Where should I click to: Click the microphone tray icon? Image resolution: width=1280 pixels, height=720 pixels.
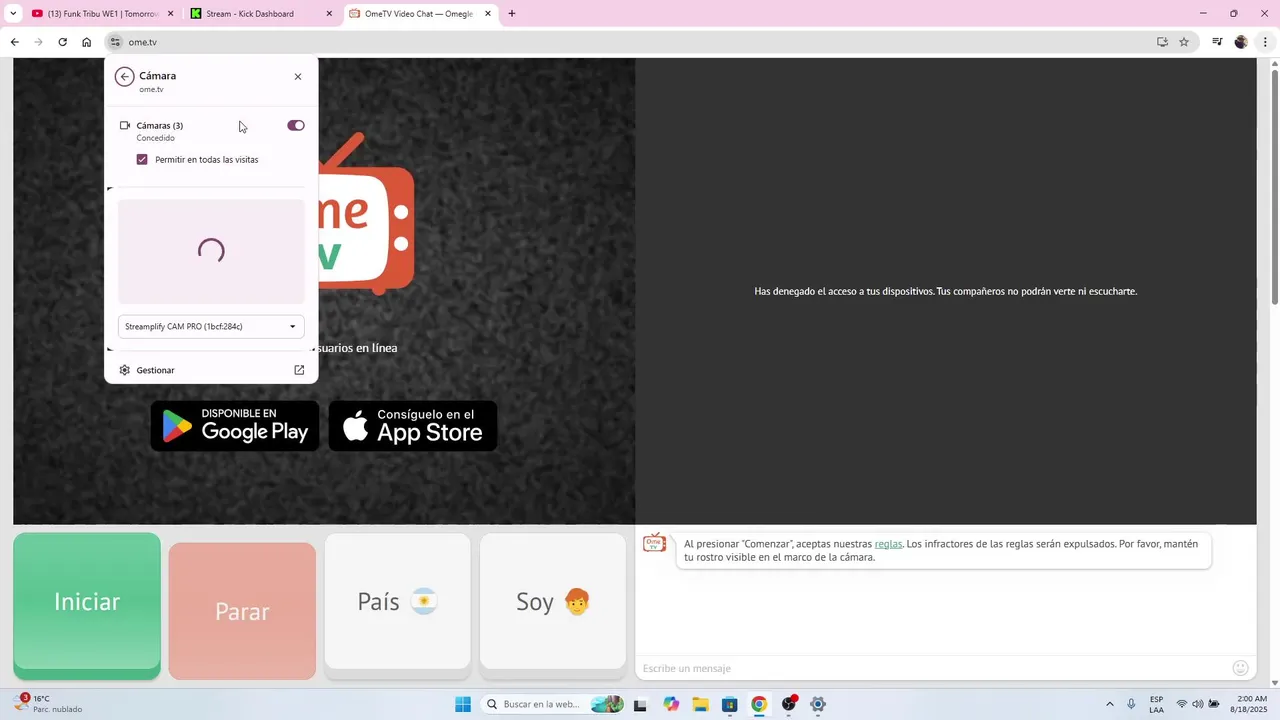tap(1131, 704)
